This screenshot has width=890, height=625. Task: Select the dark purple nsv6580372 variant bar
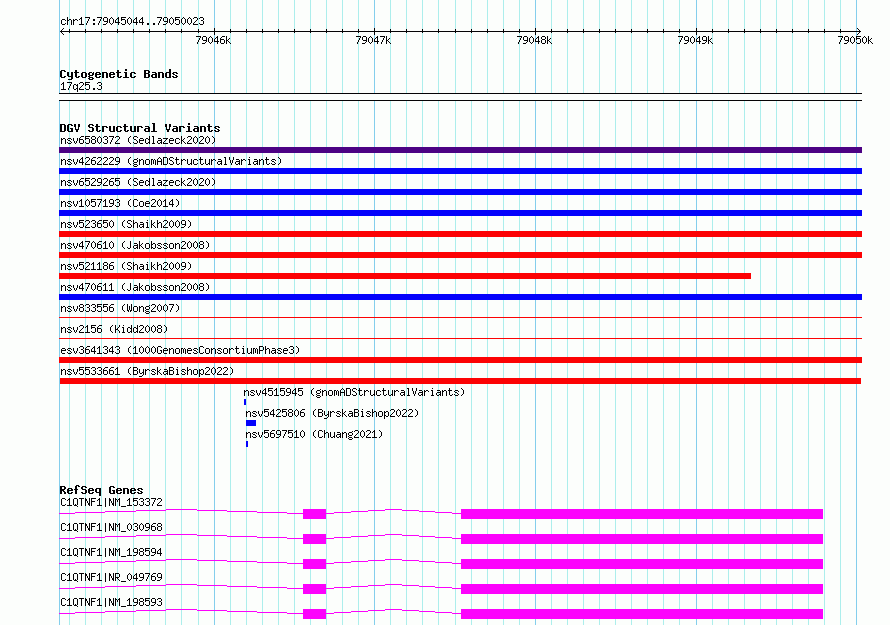coord(460,150)
